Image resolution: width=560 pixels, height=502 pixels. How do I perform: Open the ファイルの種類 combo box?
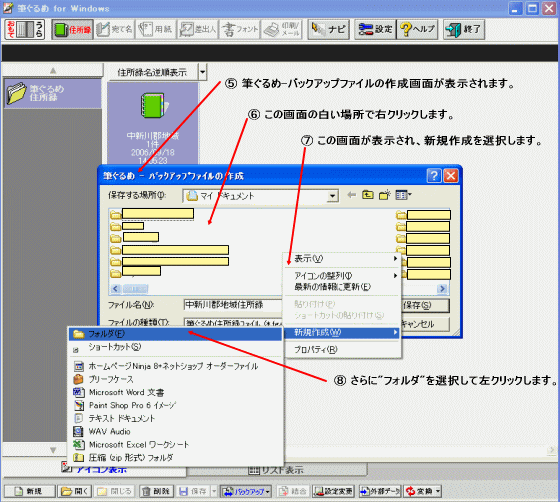pyautogui.click(x=234, y=322)
